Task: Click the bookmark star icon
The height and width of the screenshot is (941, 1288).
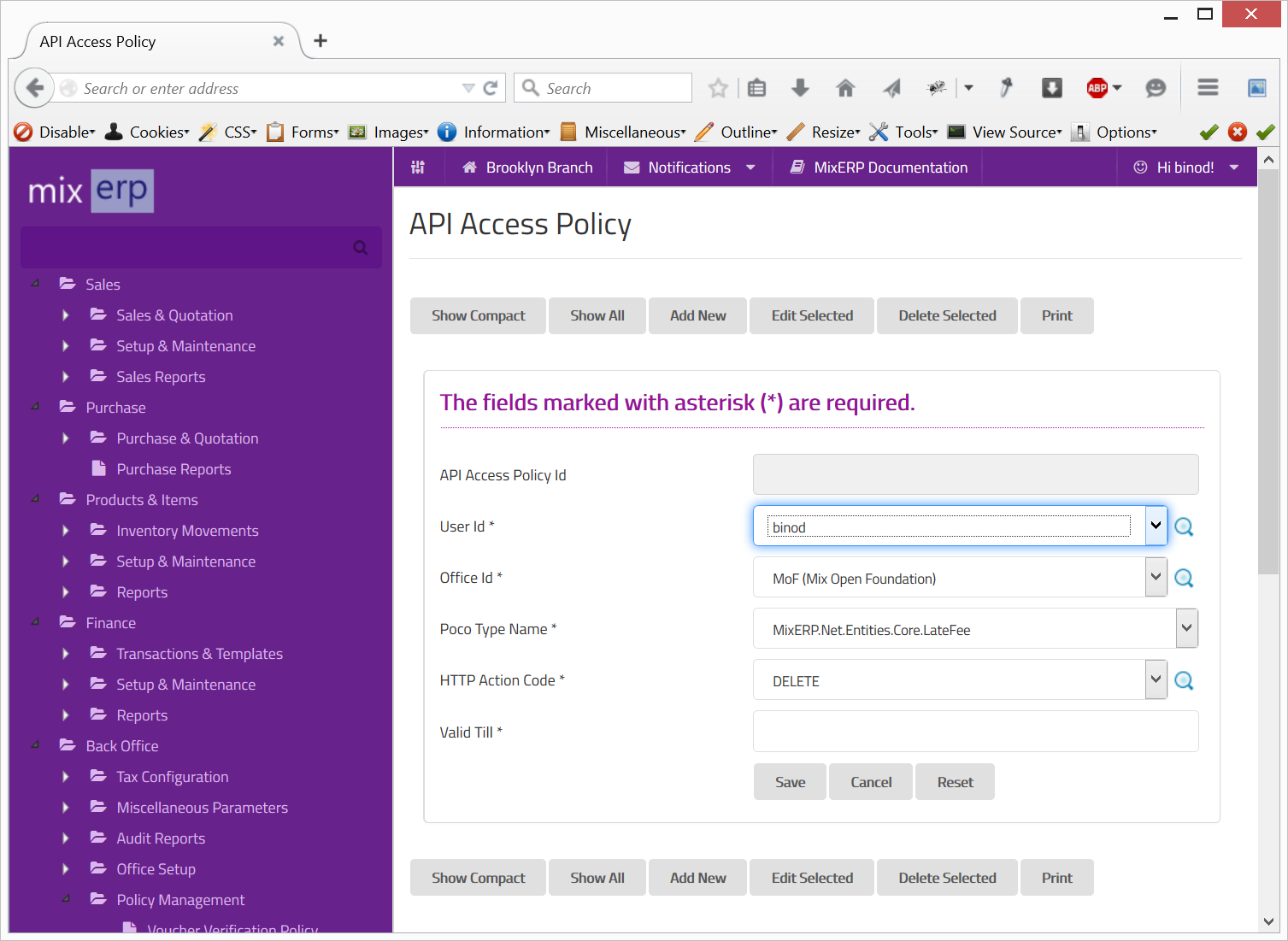Action: click(718, 88)
